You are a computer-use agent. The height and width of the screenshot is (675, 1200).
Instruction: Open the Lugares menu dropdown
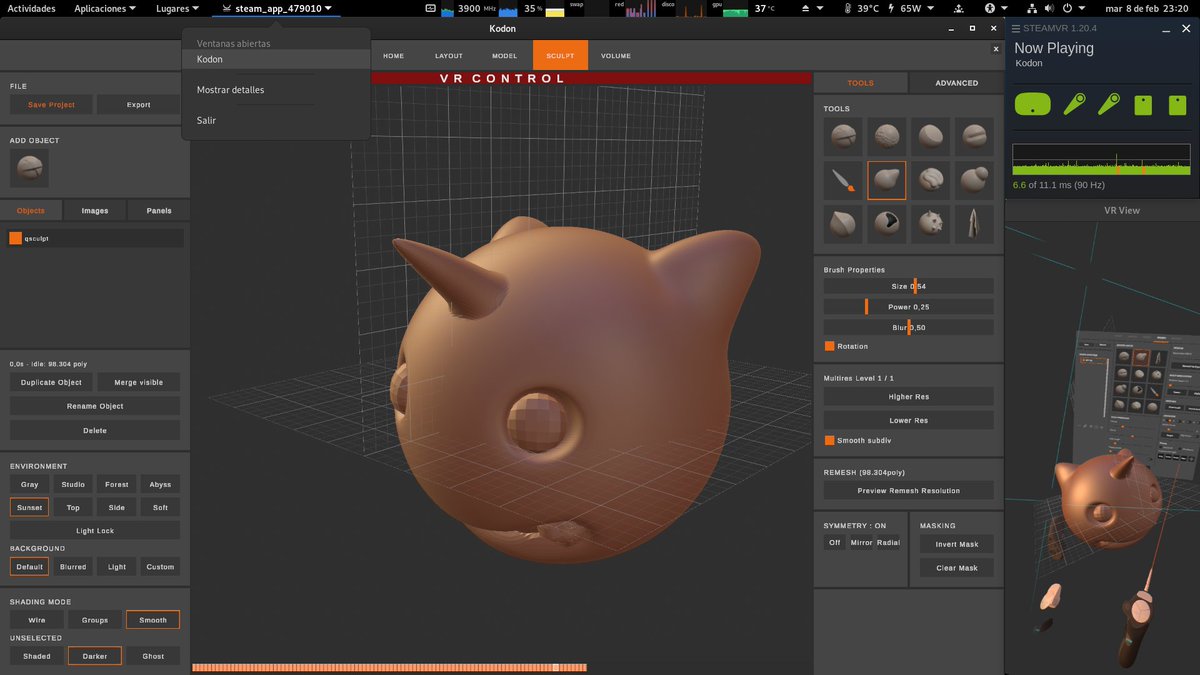point(177,8)
